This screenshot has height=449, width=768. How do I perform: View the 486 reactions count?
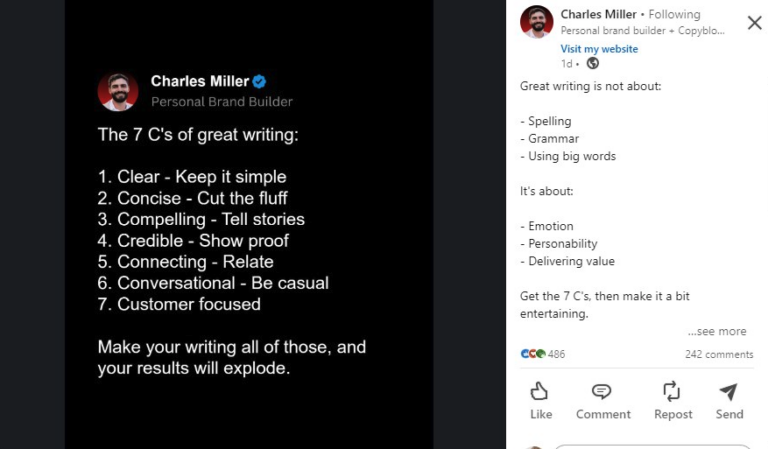click(557, 354)
